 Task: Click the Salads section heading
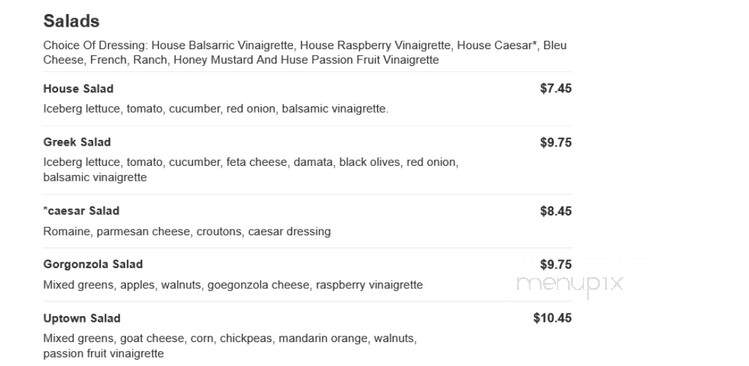(71, 21)
